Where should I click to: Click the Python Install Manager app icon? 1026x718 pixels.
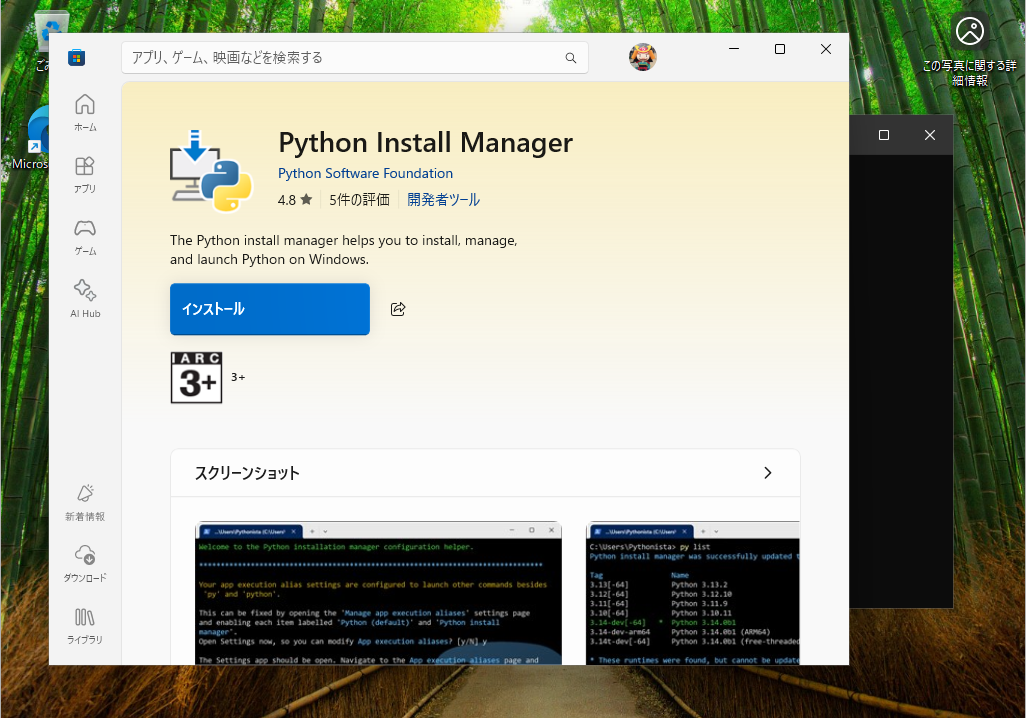click(211, 170)
